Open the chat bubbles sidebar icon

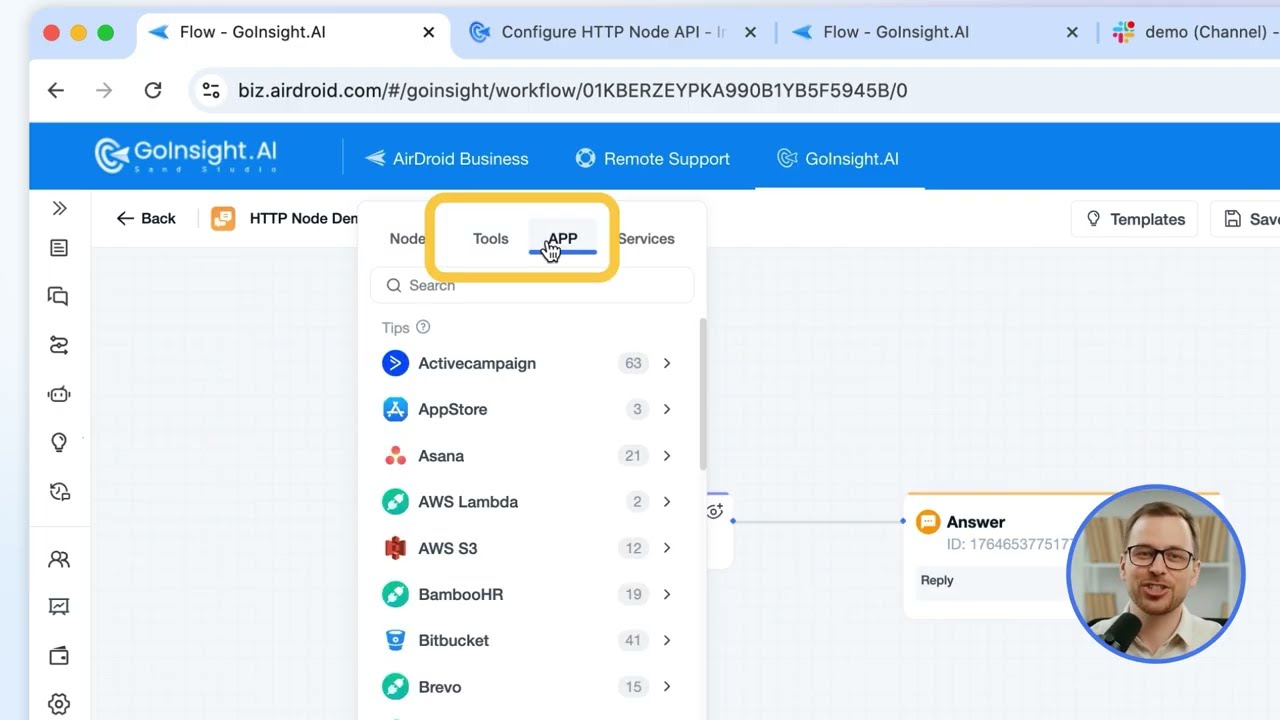pyautogui.click(x=59, y=296)
